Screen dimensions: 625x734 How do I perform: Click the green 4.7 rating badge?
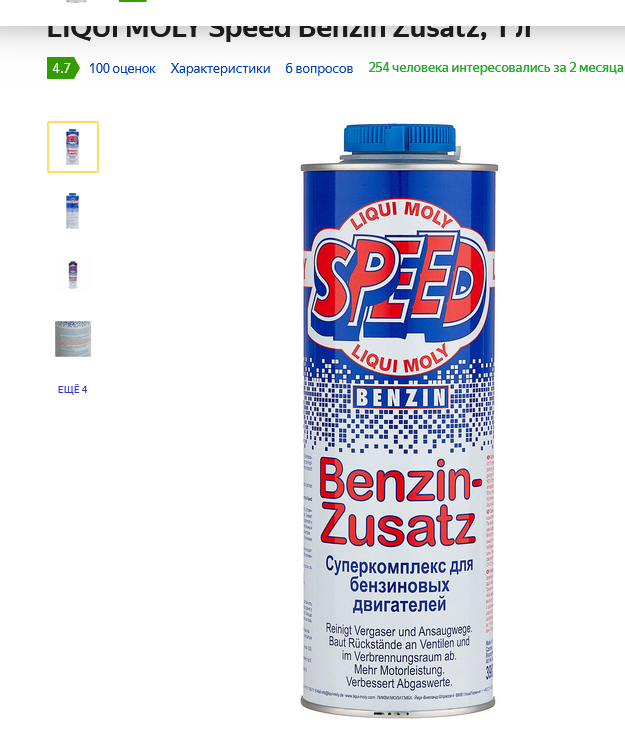(63, 68)
